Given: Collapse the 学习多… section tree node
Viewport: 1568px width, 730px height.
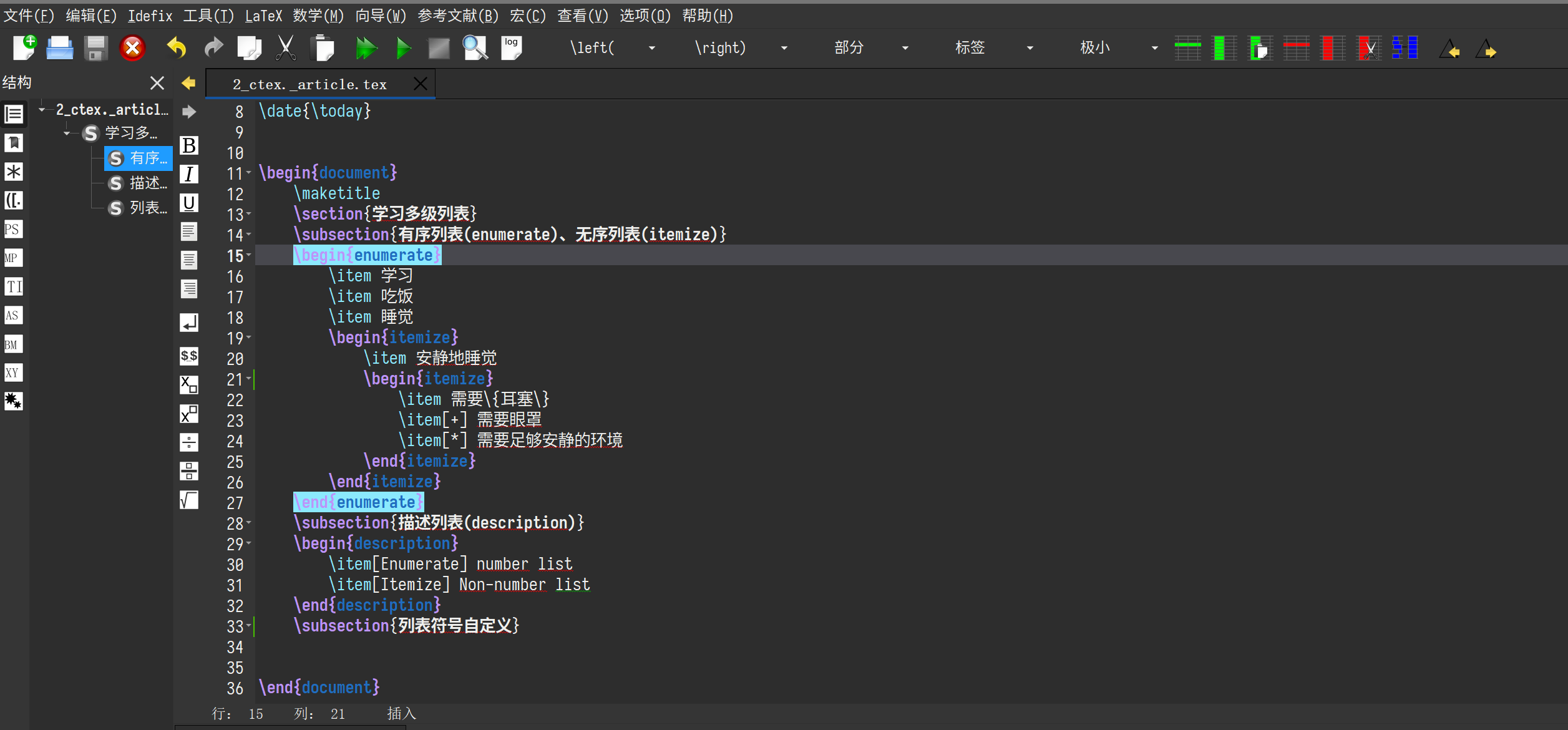Looking at the screenshot, I should (67, 133).
